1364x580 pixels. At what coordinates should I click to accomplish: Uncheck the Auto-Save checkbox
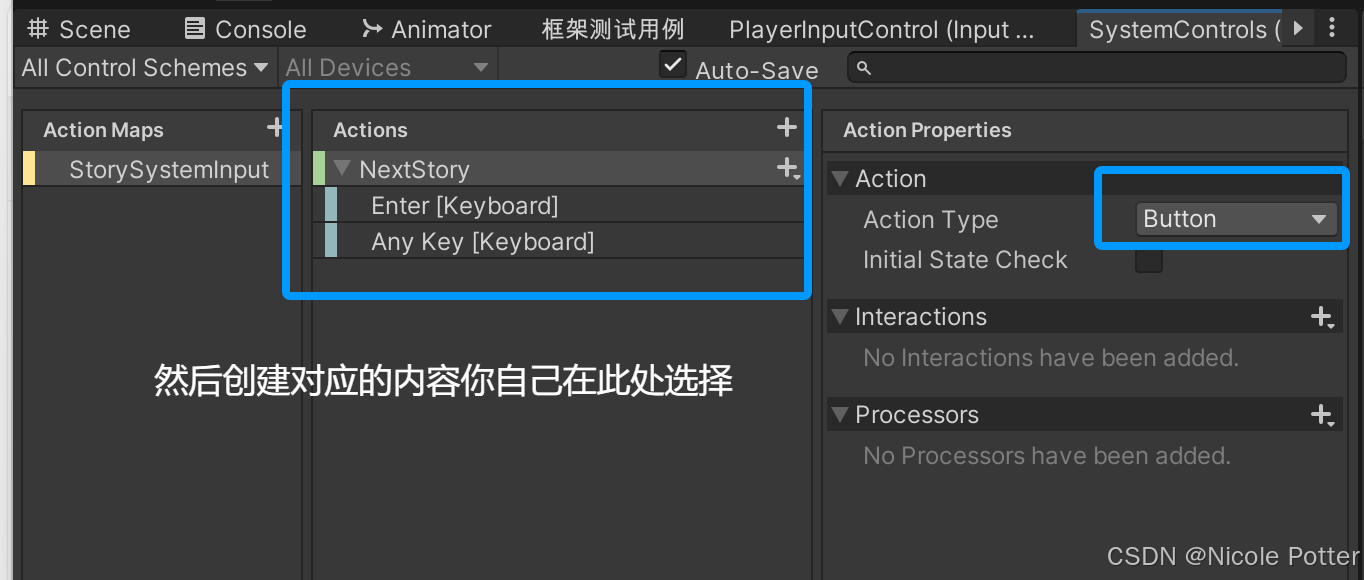[672, 63]
